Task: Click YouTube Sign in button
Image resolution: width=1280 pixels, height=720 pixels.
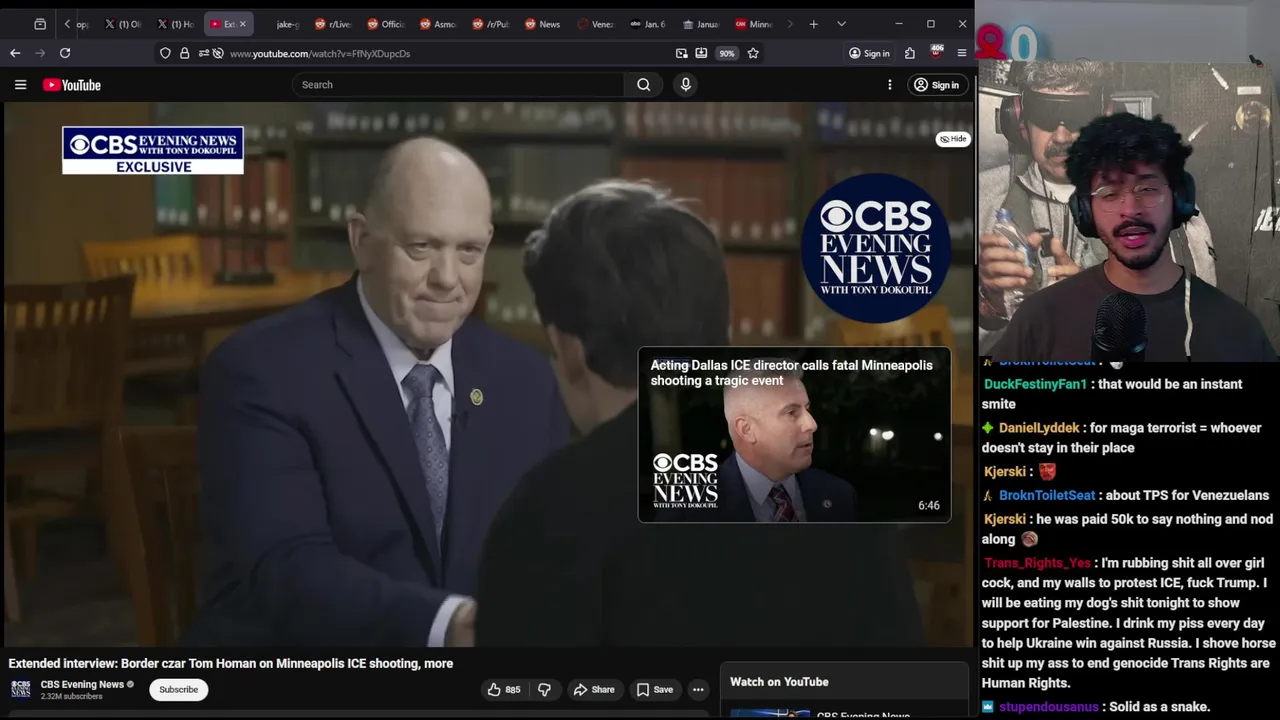Action: [936, 85]
